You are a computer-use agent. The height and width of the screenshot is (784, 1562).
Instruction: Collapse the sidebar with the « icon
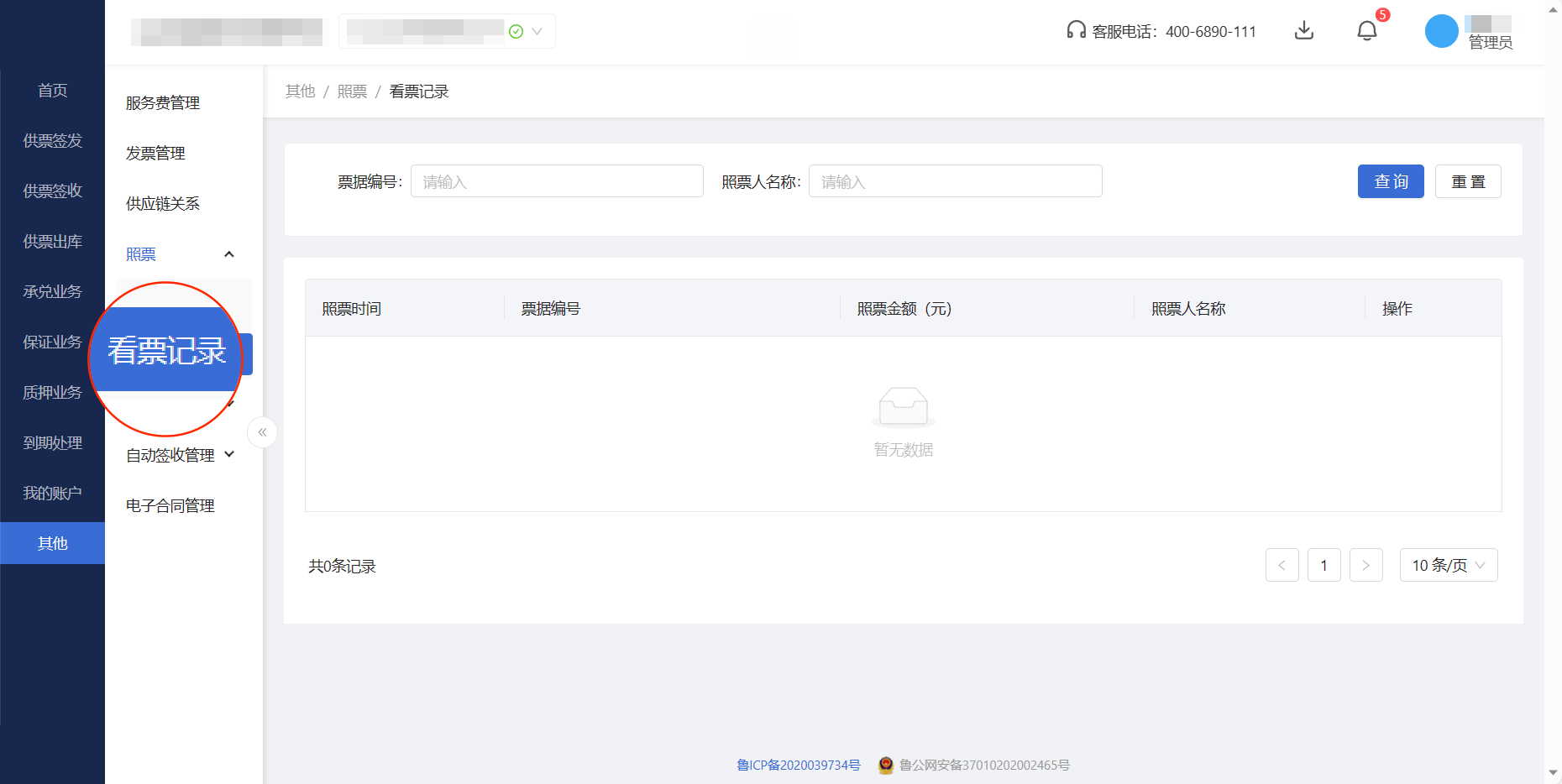tap(262, 432)
